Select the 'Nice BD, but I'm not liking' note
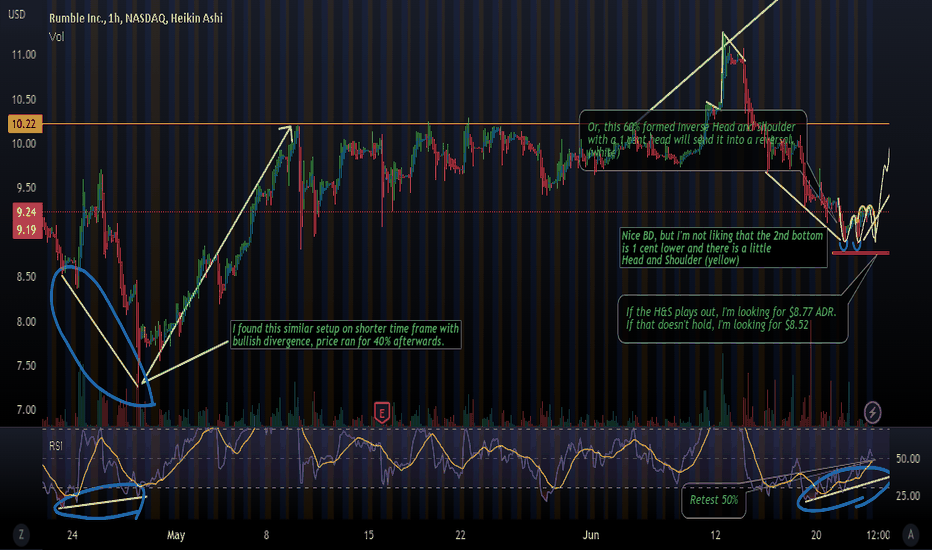Viewport: 932px width, 550px height. (x=723, y=248)
